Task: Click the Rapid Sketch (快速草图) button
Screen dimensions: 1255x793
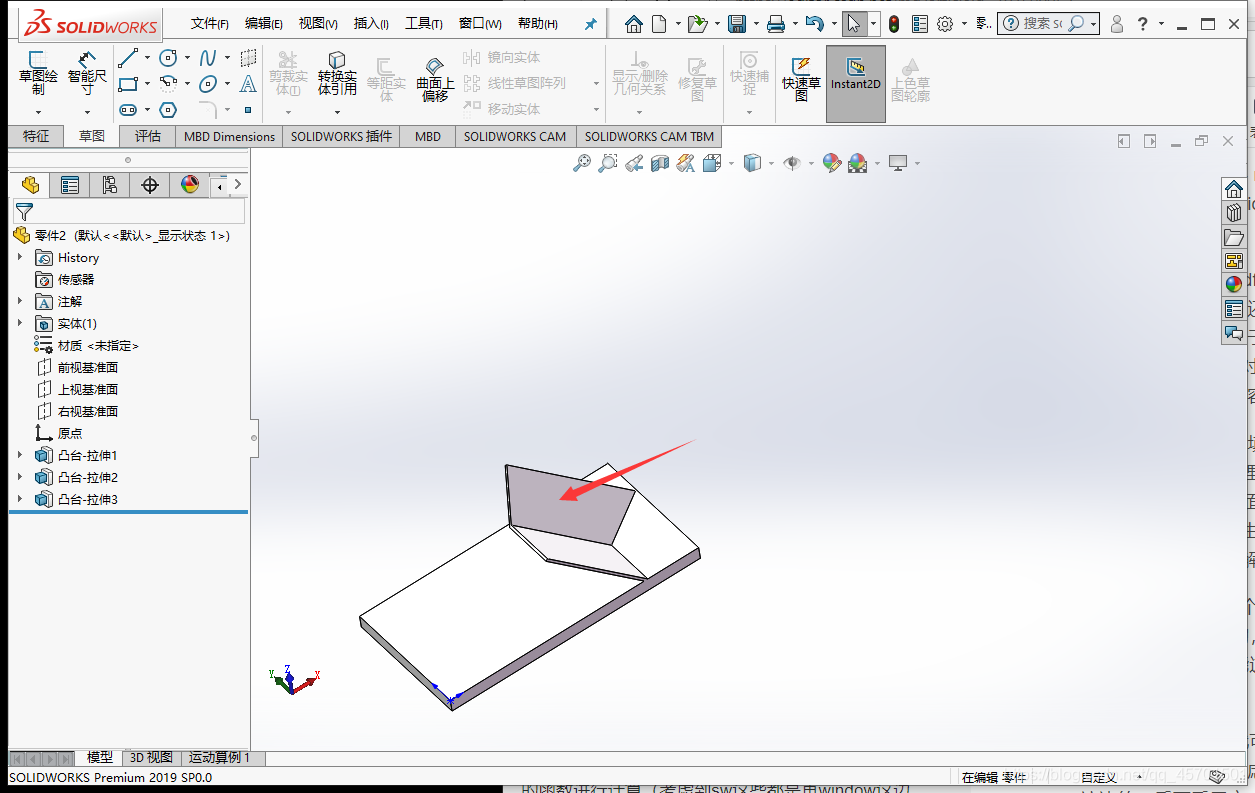Action: 801,78
